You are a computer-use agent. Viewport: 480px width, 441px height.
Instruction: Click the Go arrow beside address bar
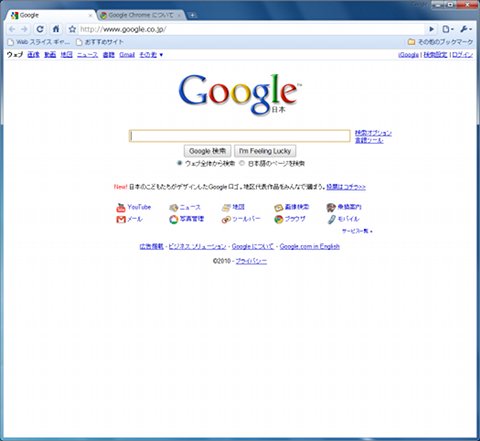[431, 29]
